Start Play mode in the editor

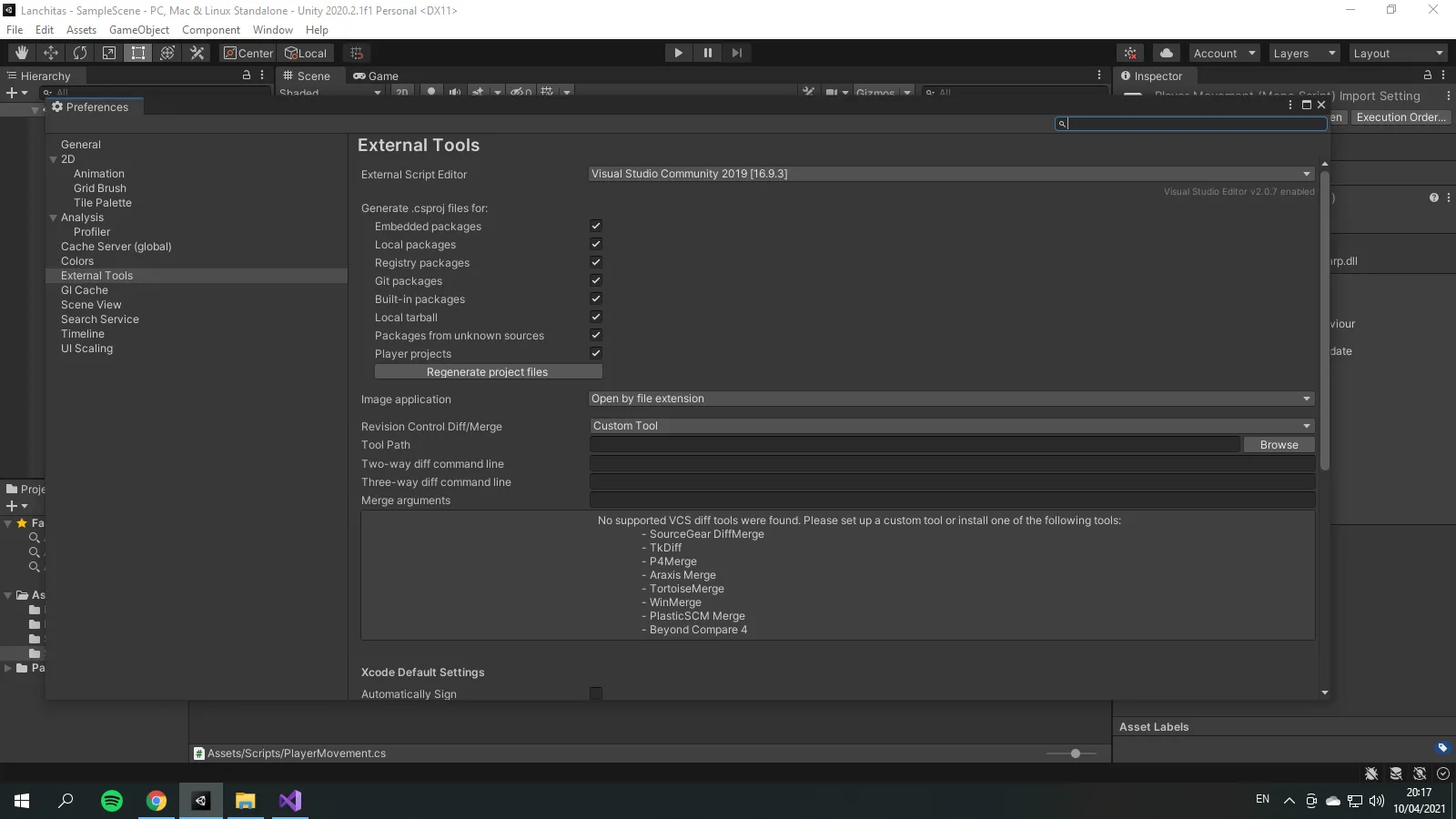pos(678,53)
